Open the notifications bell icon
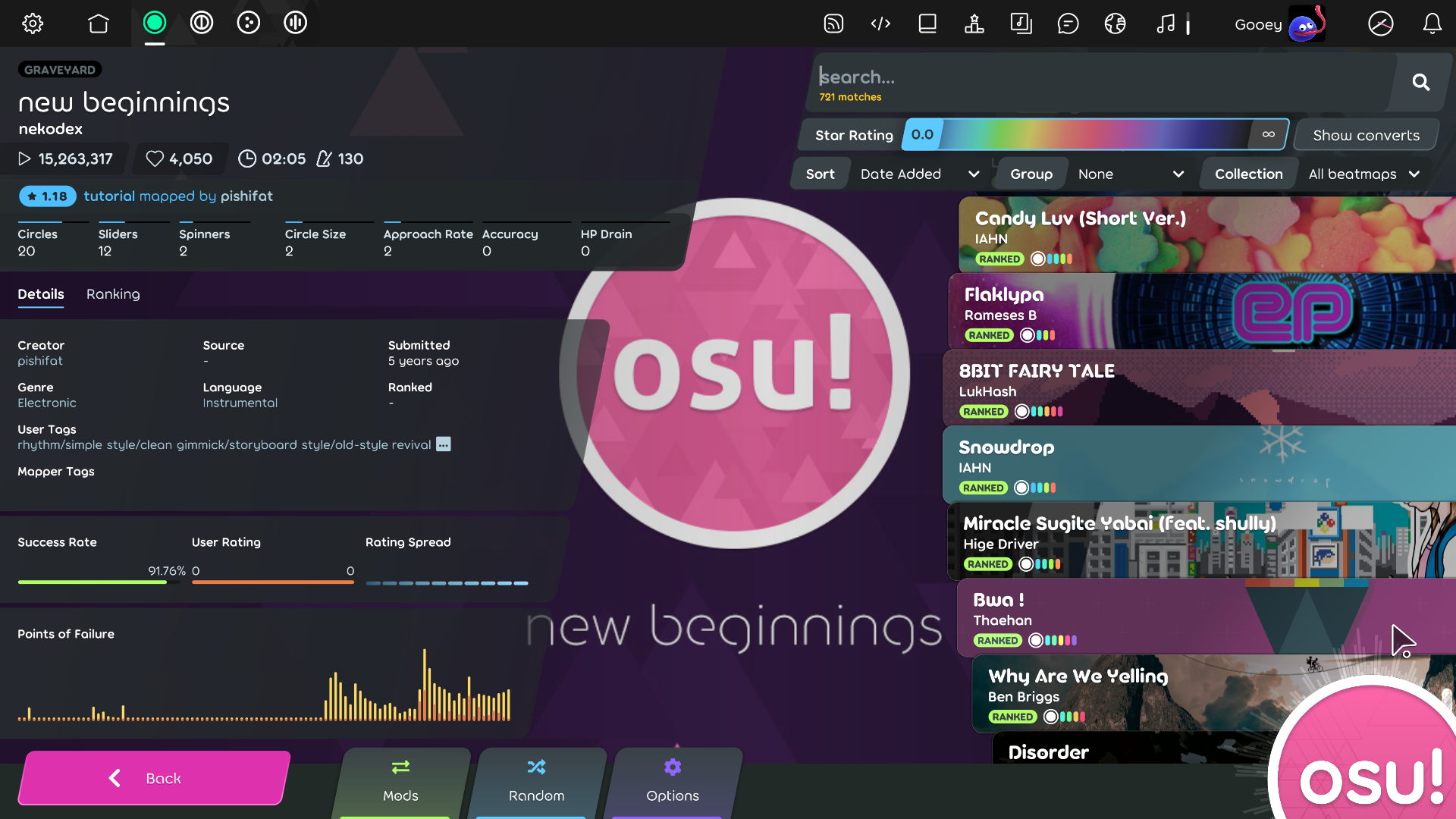Viewport: 1456px width, 819px height. coord(1432,24)
